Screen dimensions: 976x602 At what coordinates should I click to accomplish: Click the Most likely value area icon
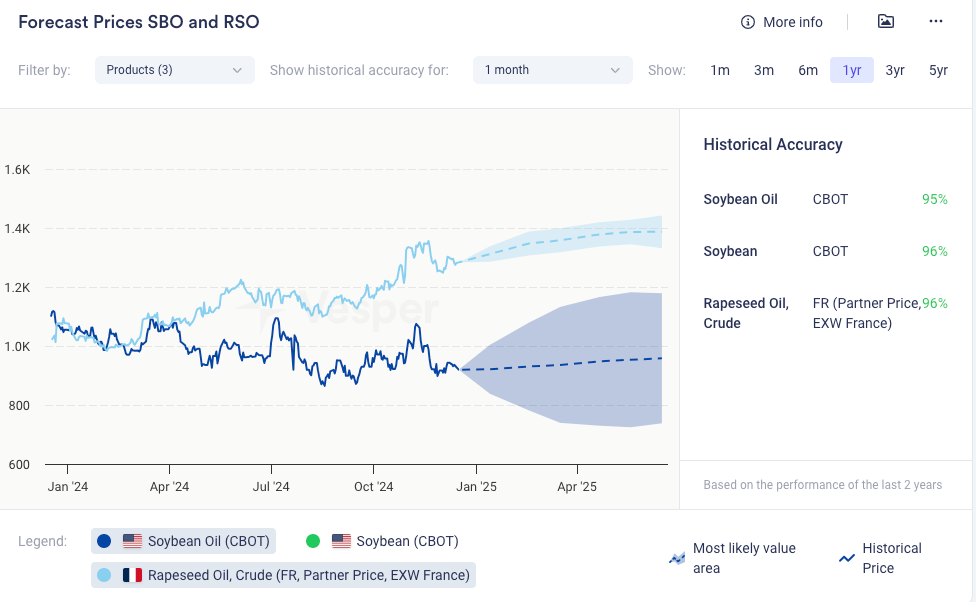coord(677,559)
